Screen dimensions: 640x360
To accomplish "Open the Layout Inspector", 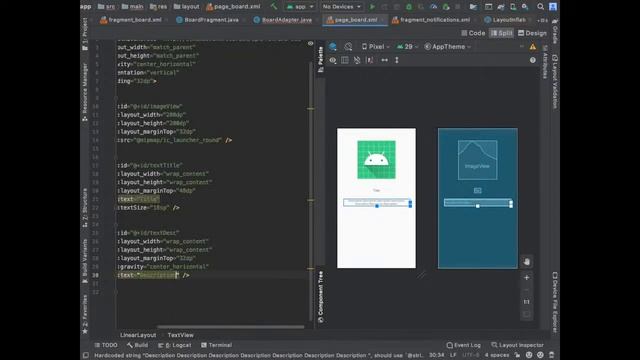I will point(517,345).
